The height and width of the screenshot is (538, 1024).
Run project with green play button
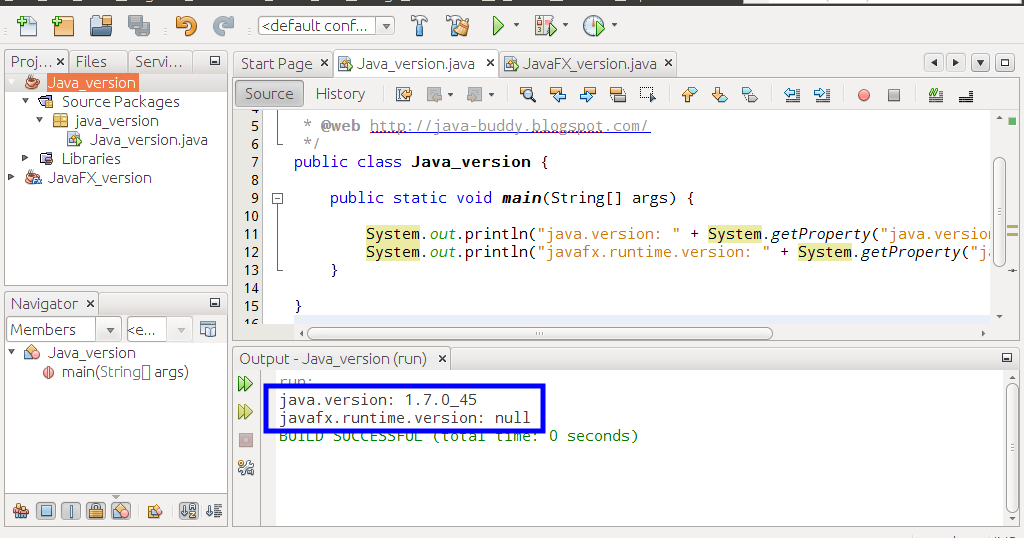[498, 26]
